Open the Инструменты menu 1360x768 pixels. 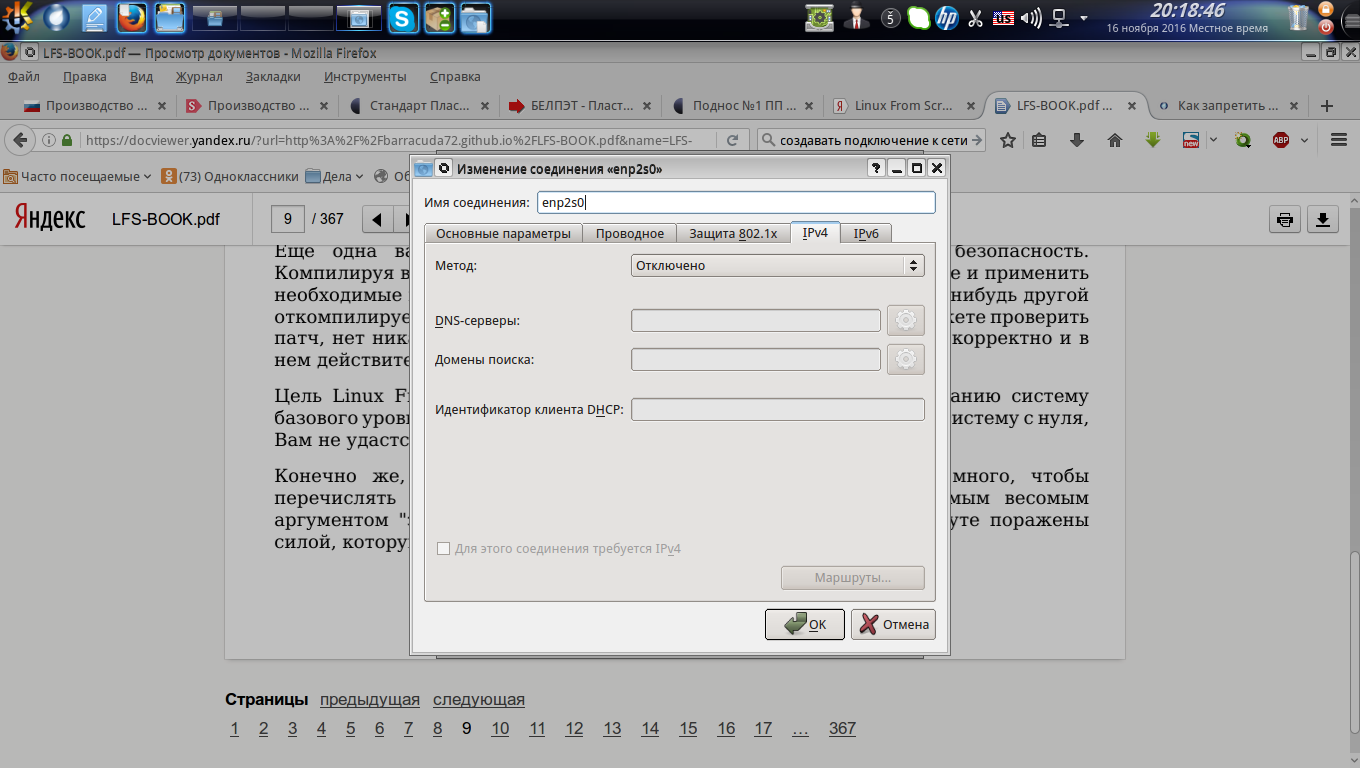tap(365, 77)
